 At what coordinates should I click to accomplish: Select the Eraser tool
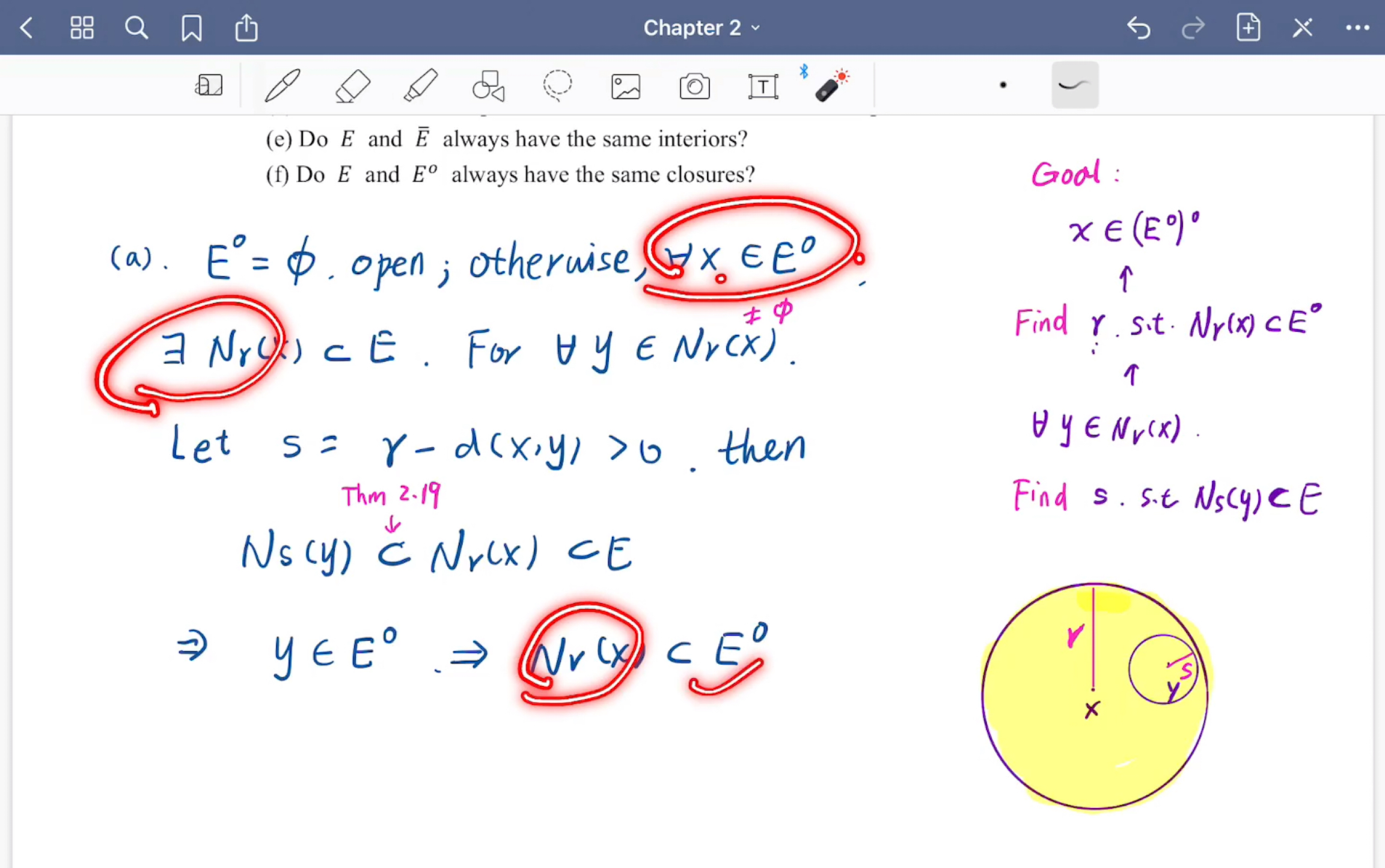point(352,85)
